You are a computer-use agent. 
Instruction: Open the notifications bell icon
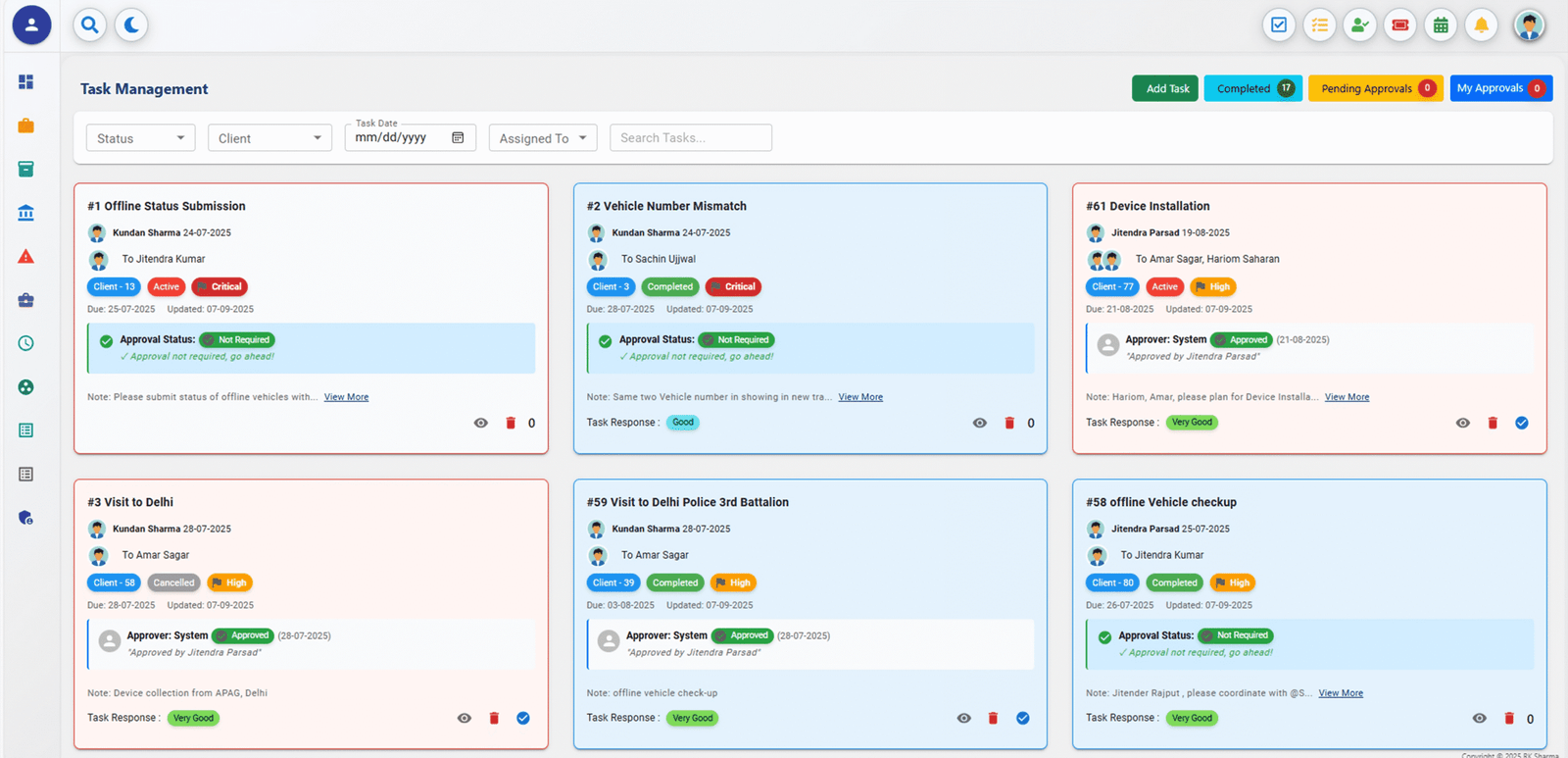pyautogui.click(x=1482, y=25)
